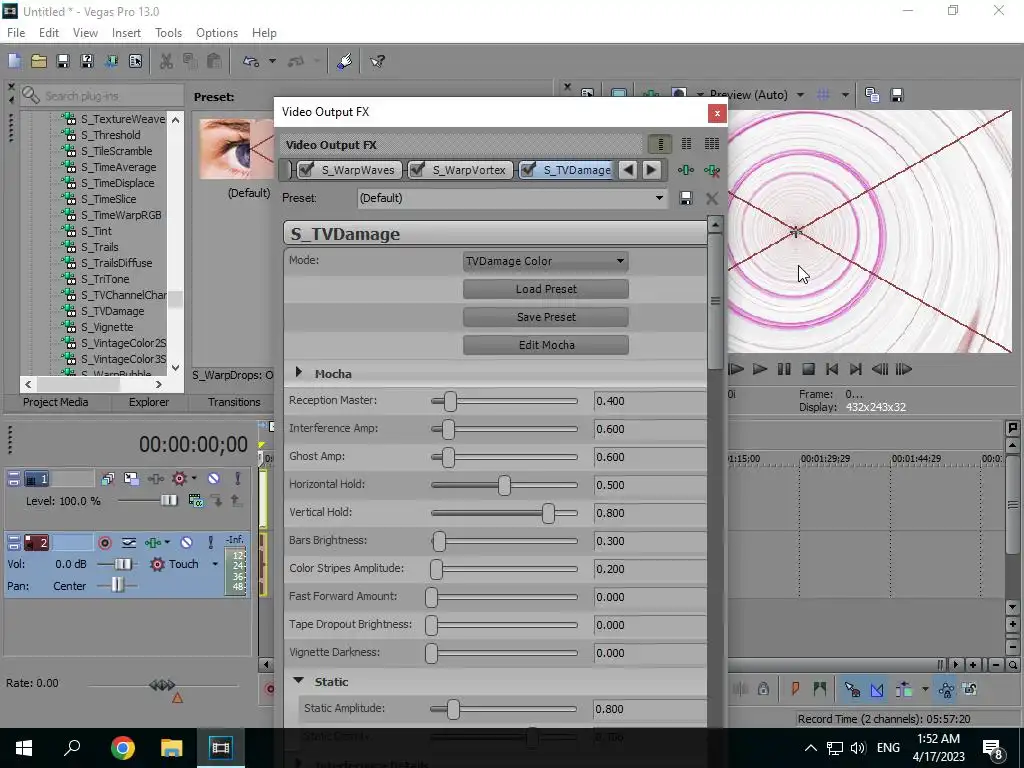Uncheck the S_TVDamage effect checkbox
This screenshot has width=1024, height=768.
click(x=528, y=170)
